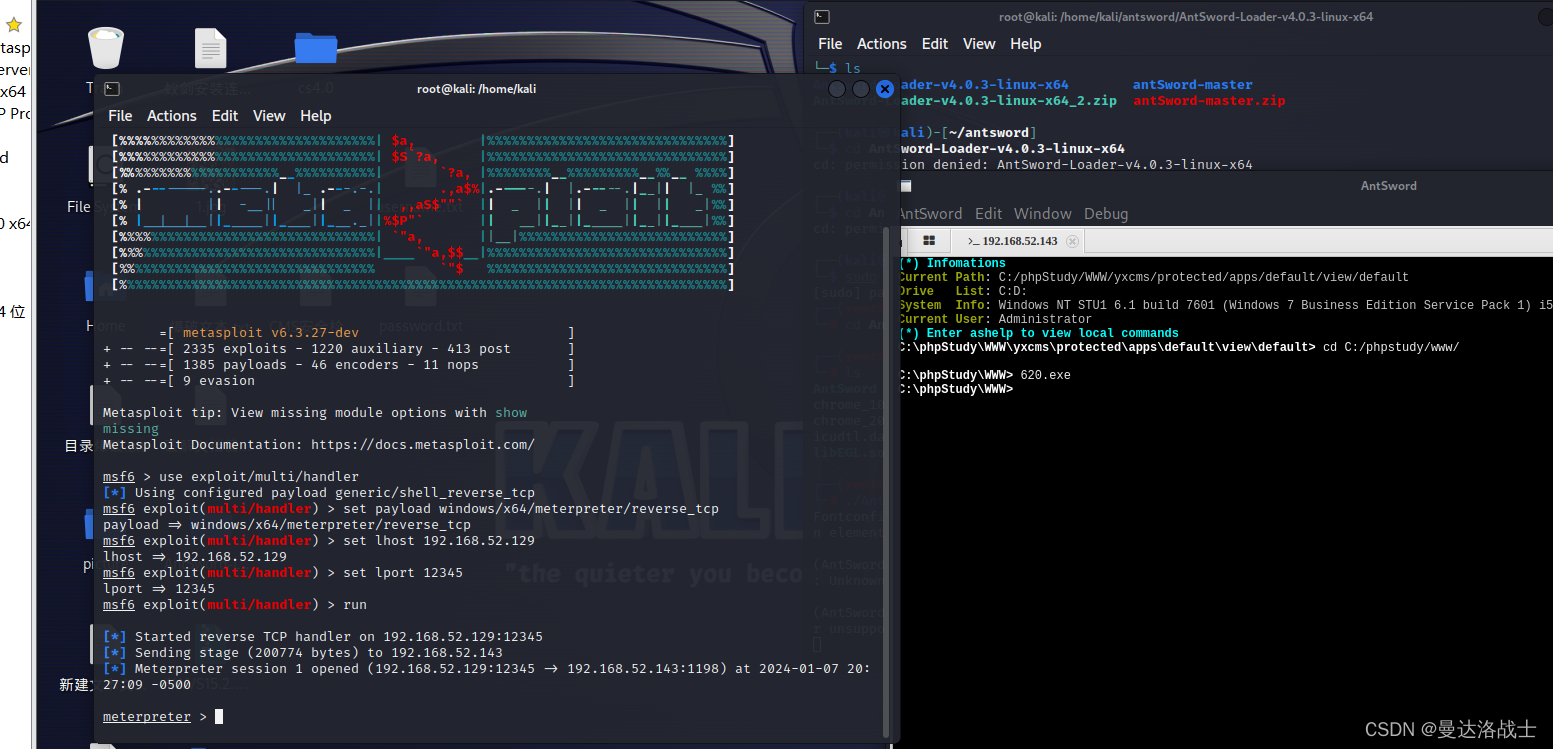Open the cs4.0 blue folder on desktop
Image resolution: width=1553 pixels, height=749 pixels.
click(316, 48)
